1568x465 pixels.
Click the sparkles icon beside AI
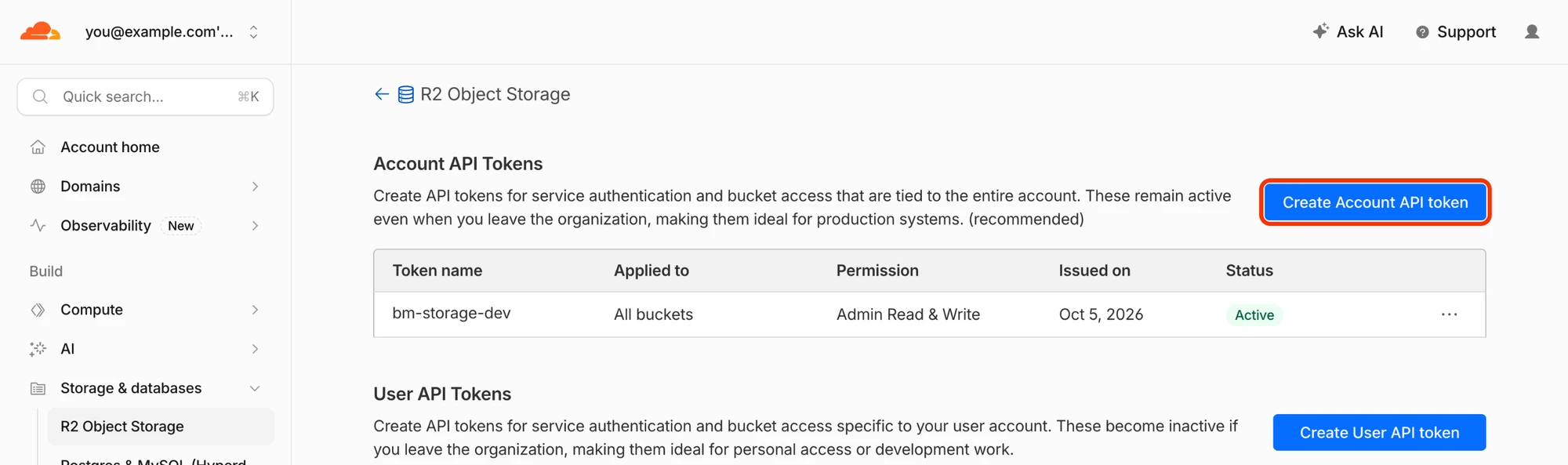coord(38,349)
